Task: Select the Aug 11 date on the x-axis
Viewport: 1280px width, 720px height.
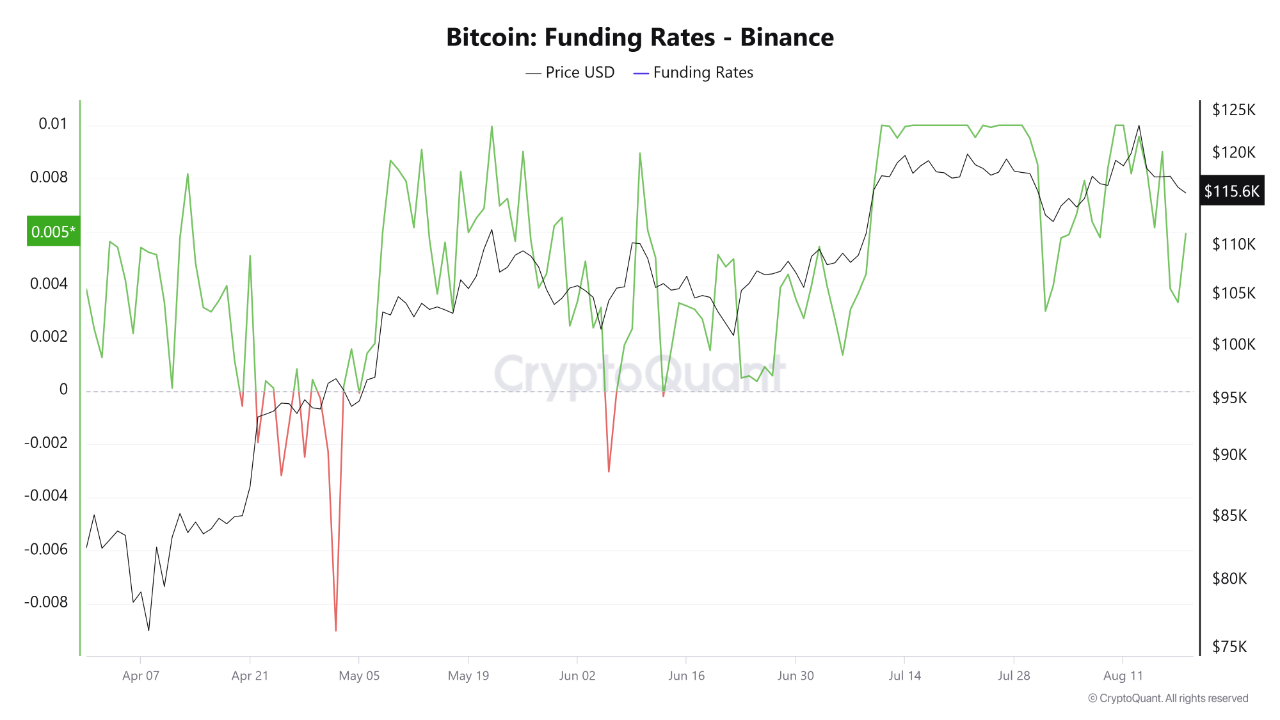Action: pos(1122,676)
